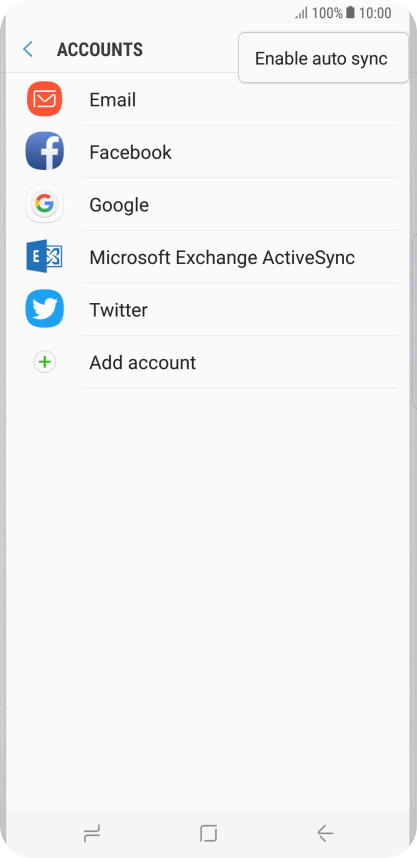417x858 pixels.
Task: Tap the back arrow beside ACCOUNTS
Action: click(28, 49)
